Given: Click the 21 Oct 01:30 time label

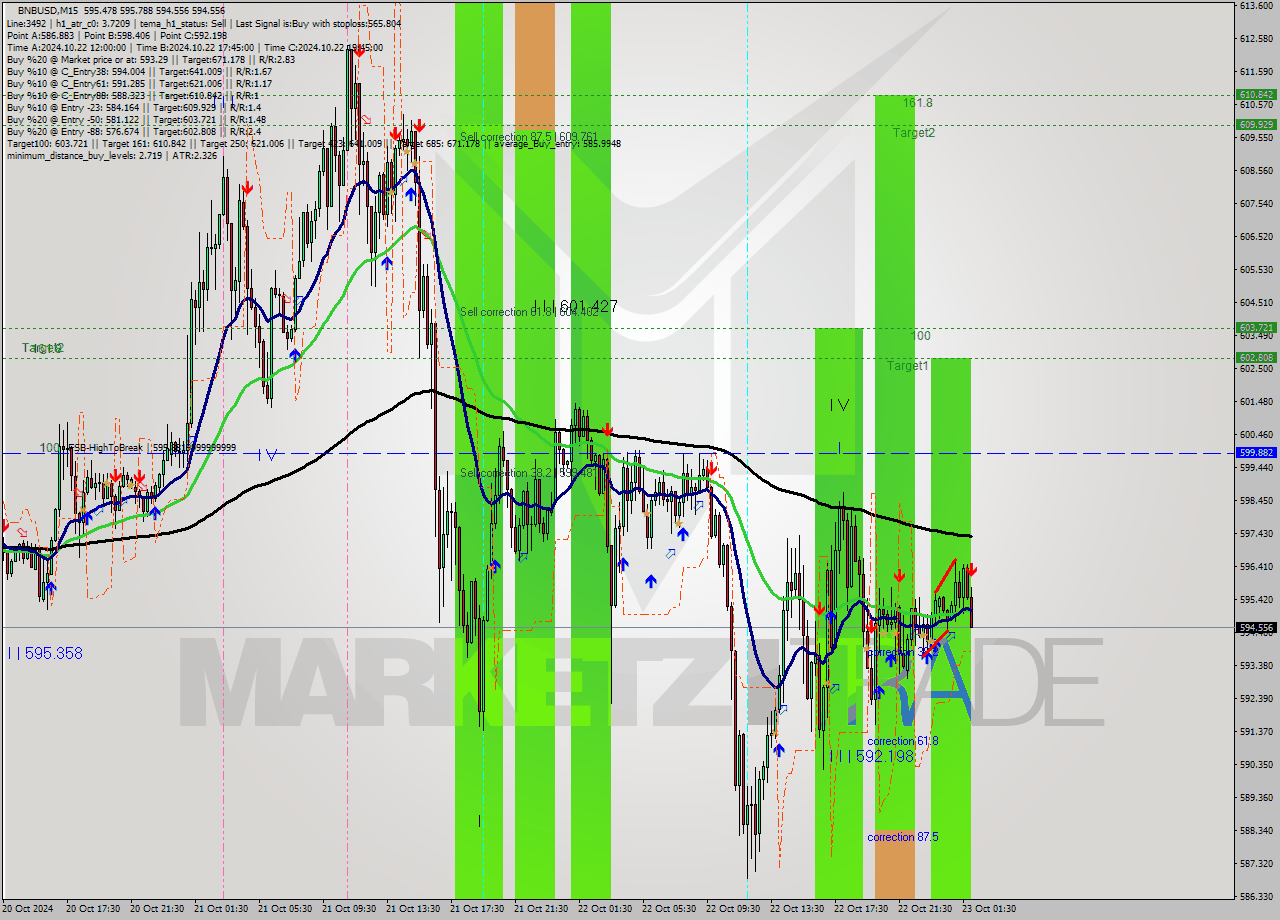Looking at the screenshot, I should 221,909.
